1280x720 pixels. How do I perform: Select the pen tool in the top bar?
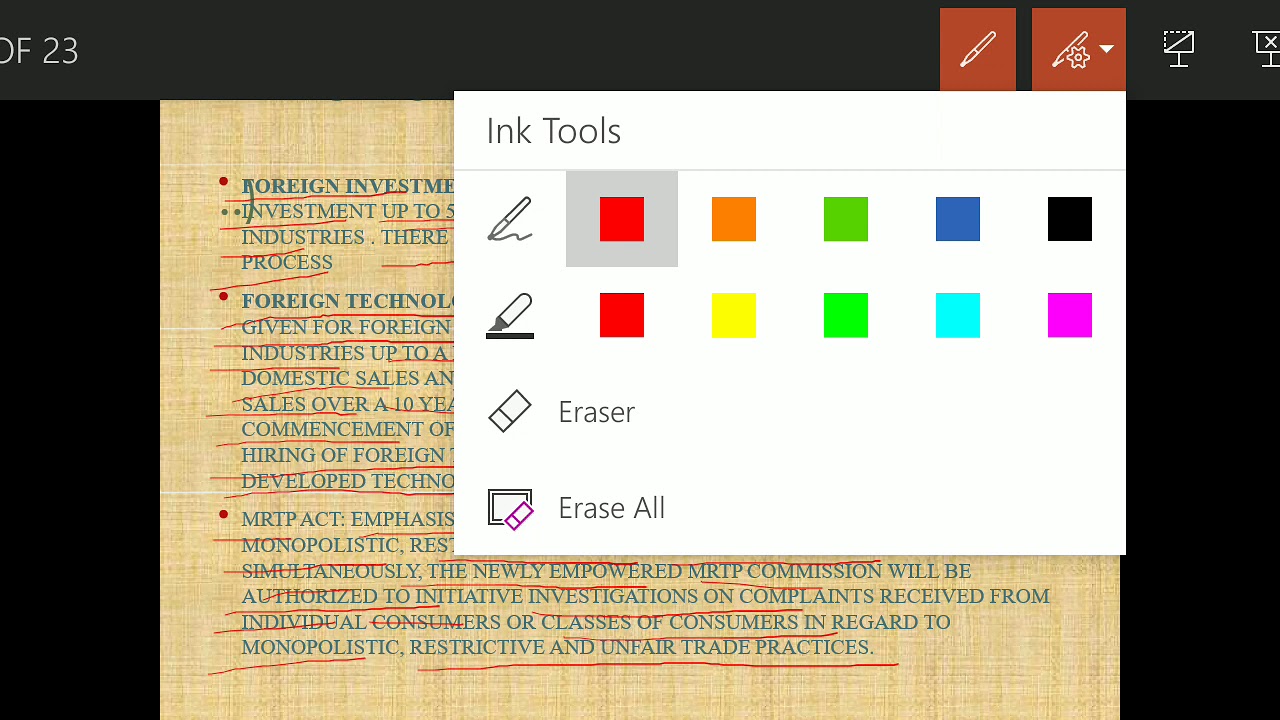coord(978,50)
